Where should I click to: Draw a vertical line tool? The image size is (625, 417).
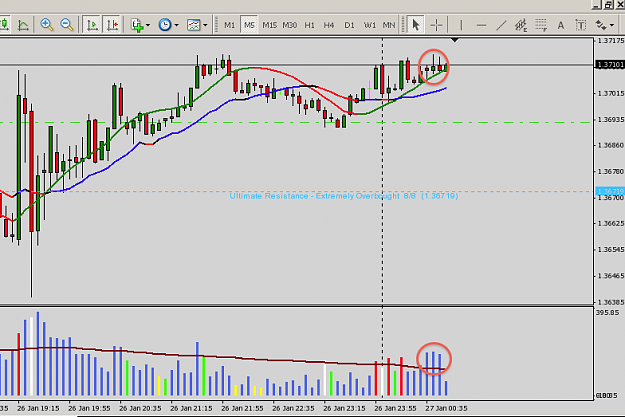pos(461,25)
